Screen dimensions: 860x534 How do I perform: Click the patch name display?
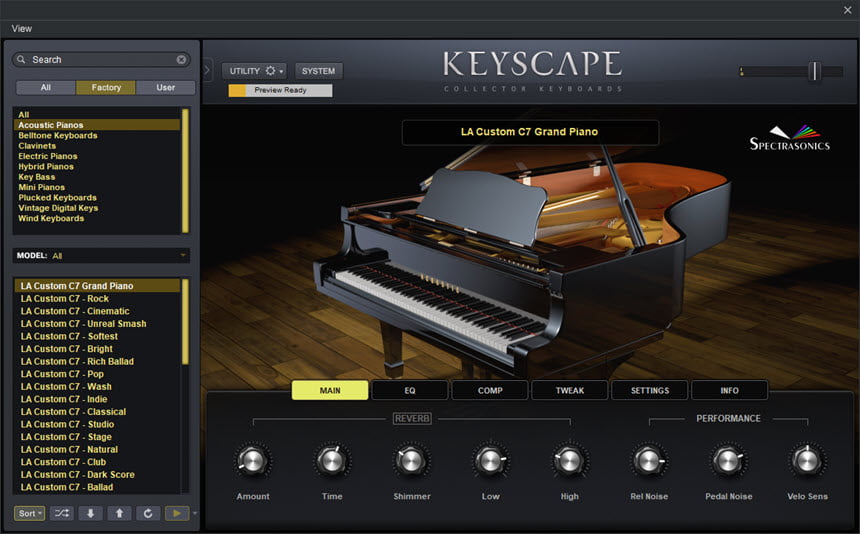(530, 132)
